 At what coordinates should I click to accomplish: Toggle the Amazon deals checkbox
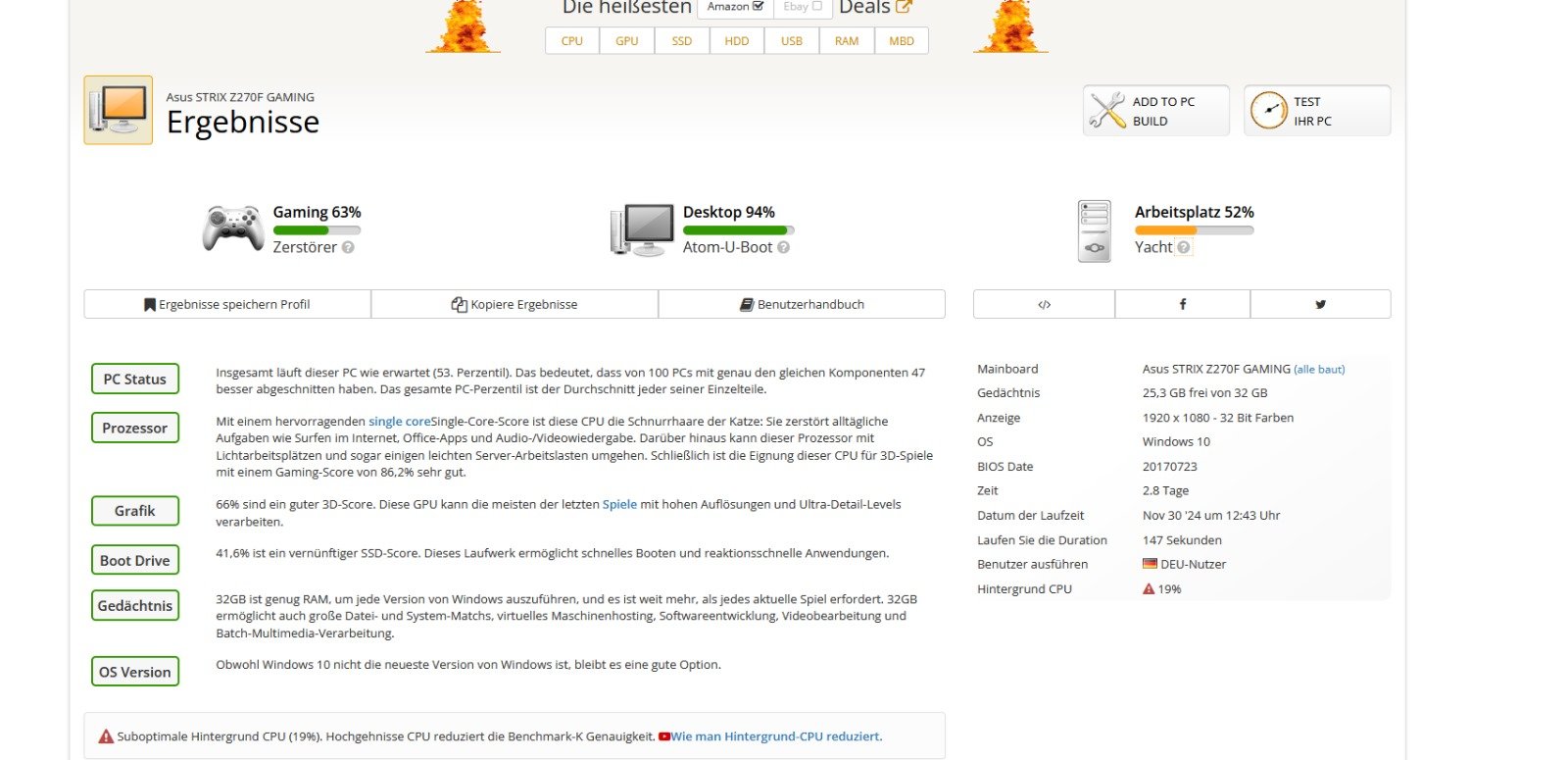point(758,6)
